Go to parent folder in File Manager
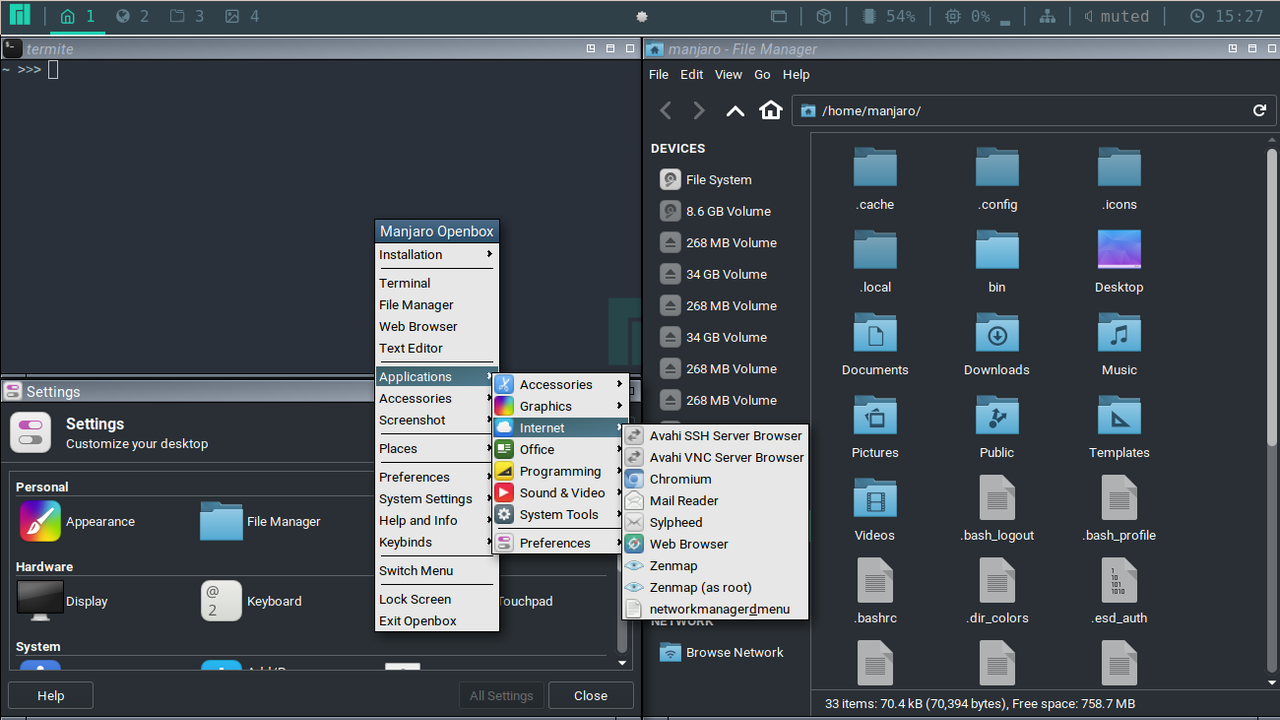This screenshot has height=720, width=1280. tap(735, 111)
